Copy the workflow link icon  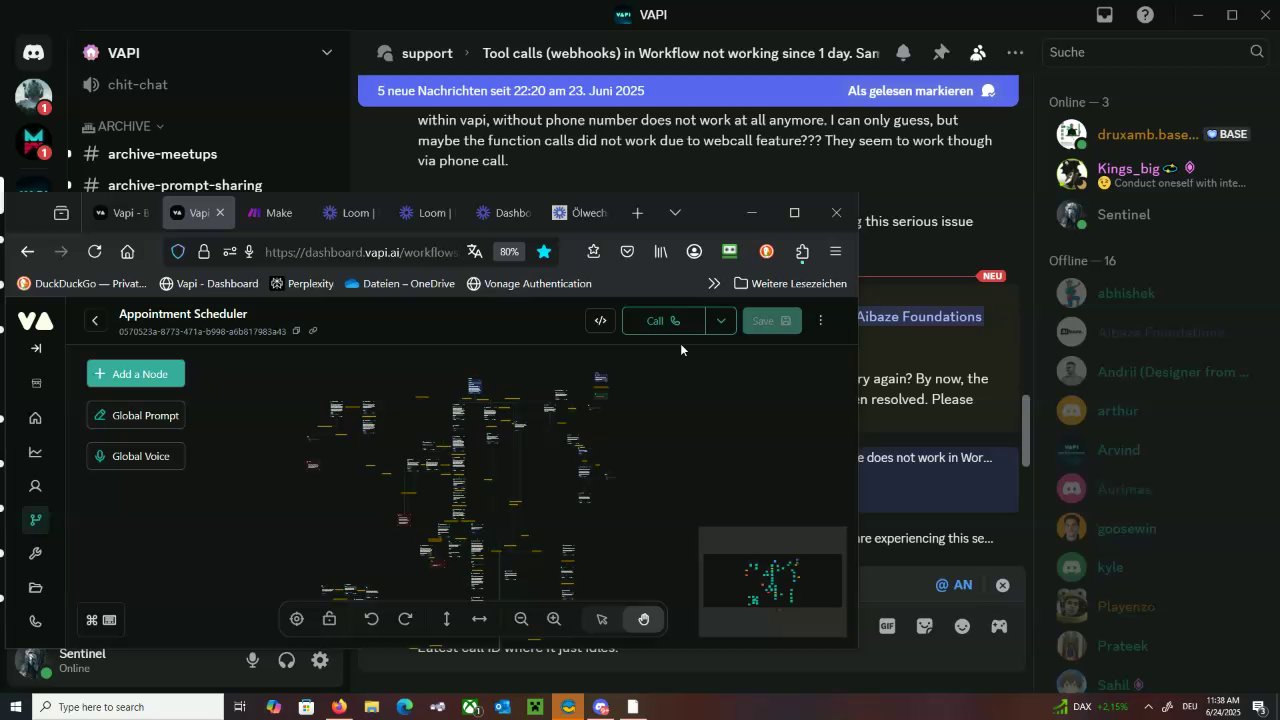(313, 331)
